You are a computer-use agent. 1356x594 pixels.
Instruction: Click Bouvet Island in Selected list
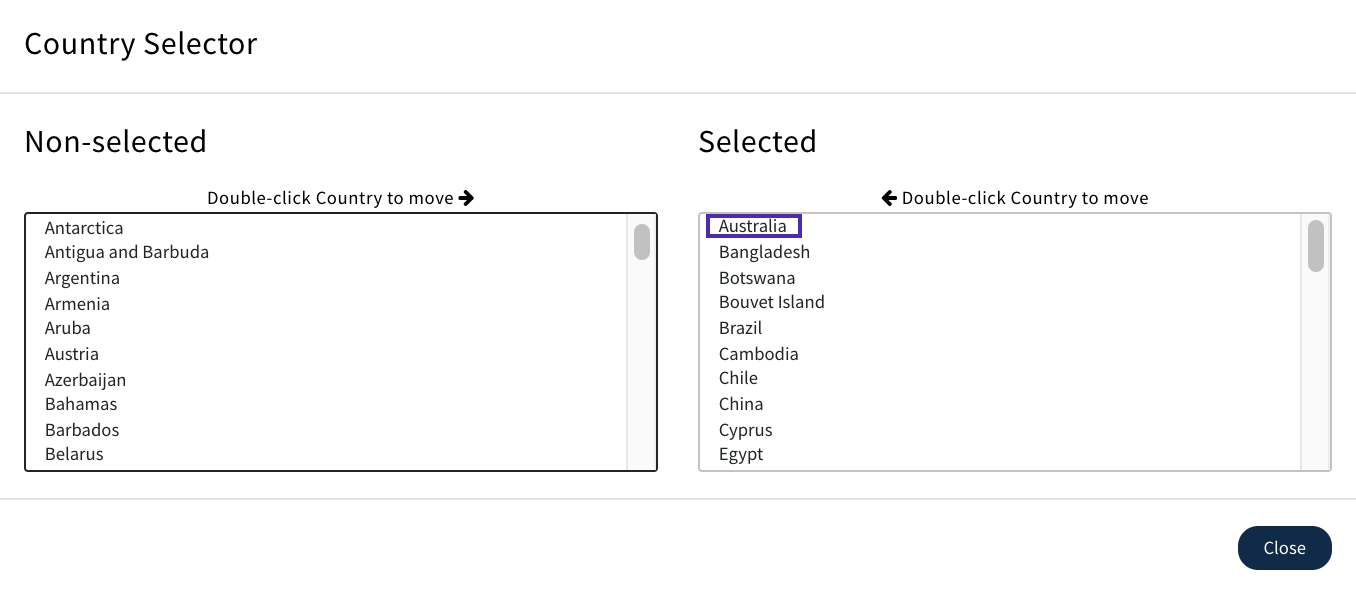(771, 302)
